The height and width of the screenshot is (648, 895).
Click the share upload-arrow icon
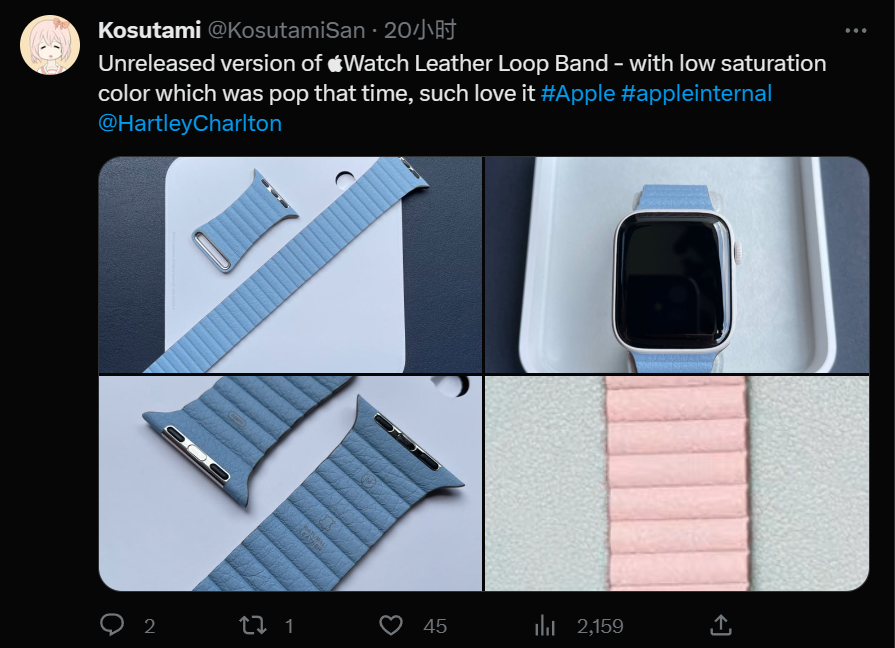point(719,625)
